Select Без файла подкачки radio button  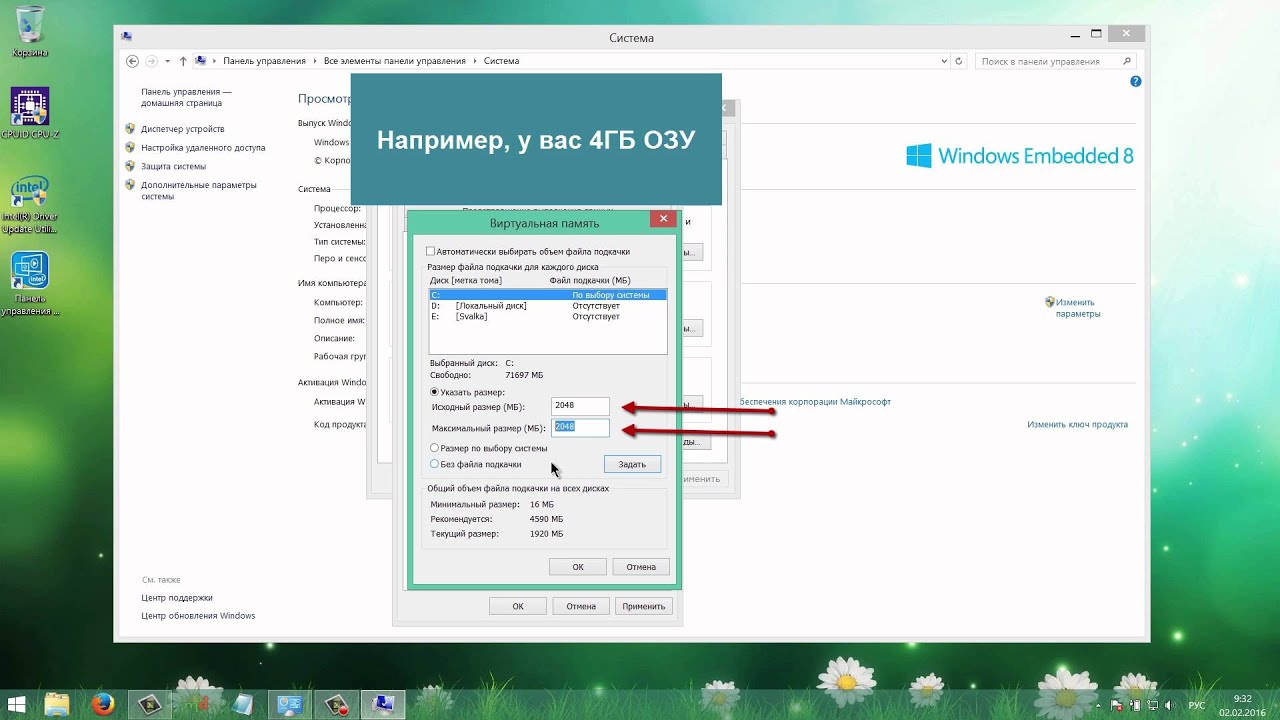point(434,464)
